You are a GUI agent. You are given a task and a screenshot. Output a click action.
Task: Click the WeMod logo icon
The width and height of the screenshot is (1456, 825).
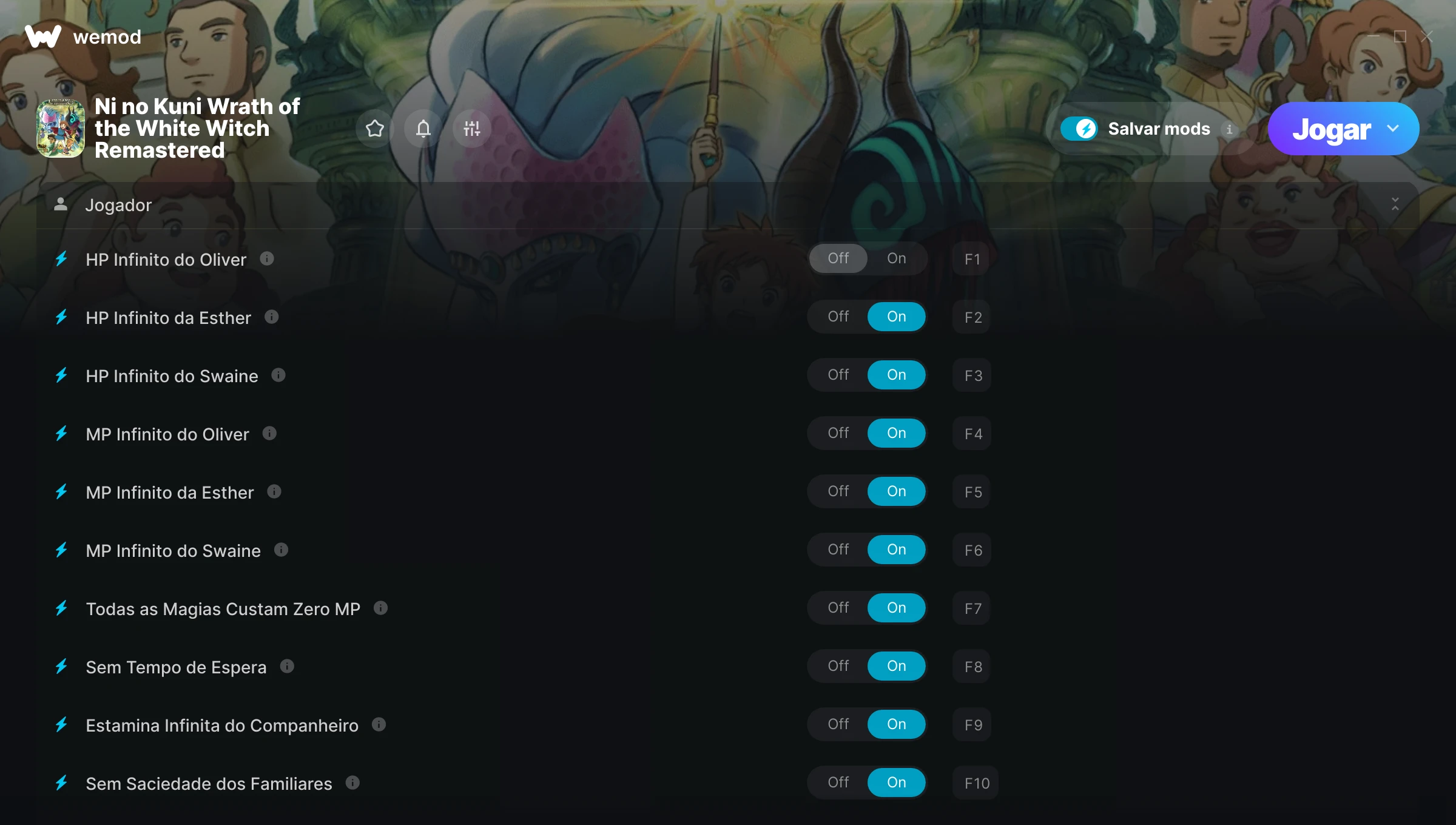tap(43, 37)
